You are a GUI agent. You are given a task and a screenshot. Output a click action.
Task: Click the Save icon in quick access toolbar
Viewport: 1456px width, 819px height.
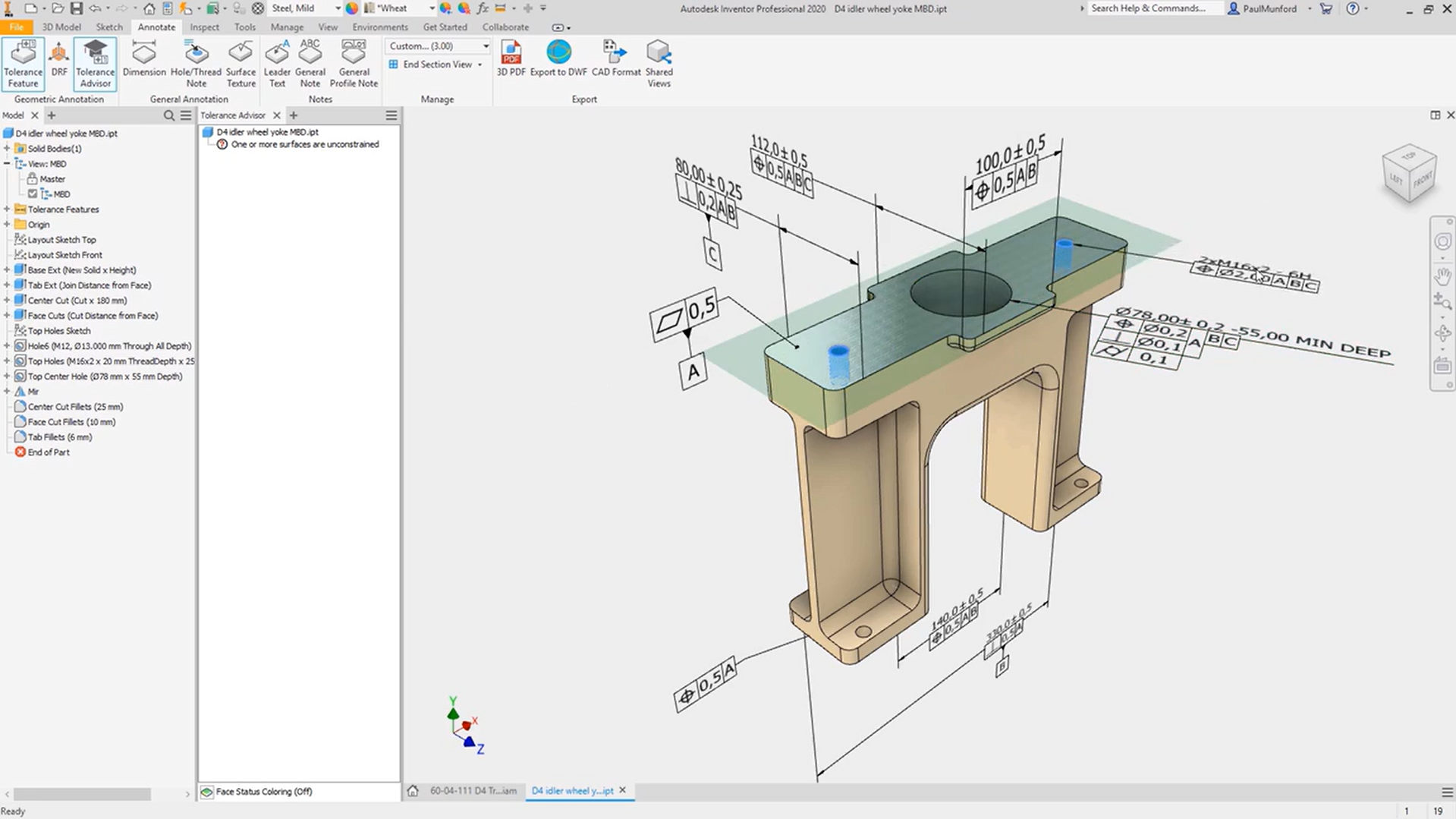76,8
